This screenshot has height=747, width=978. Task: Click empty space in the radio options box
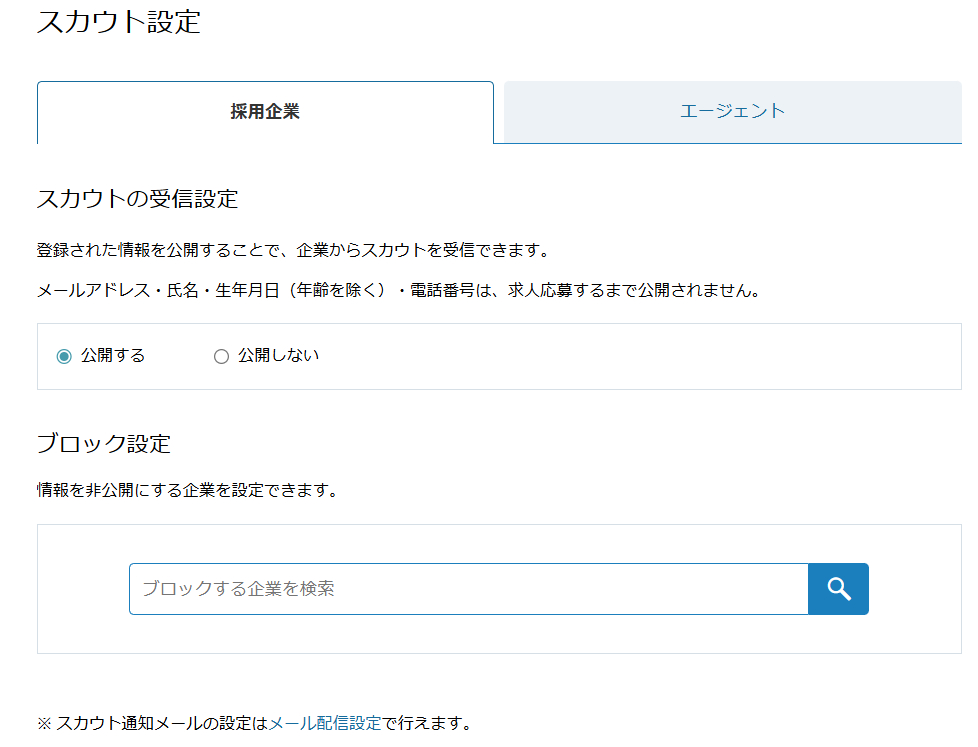(624, 357)
